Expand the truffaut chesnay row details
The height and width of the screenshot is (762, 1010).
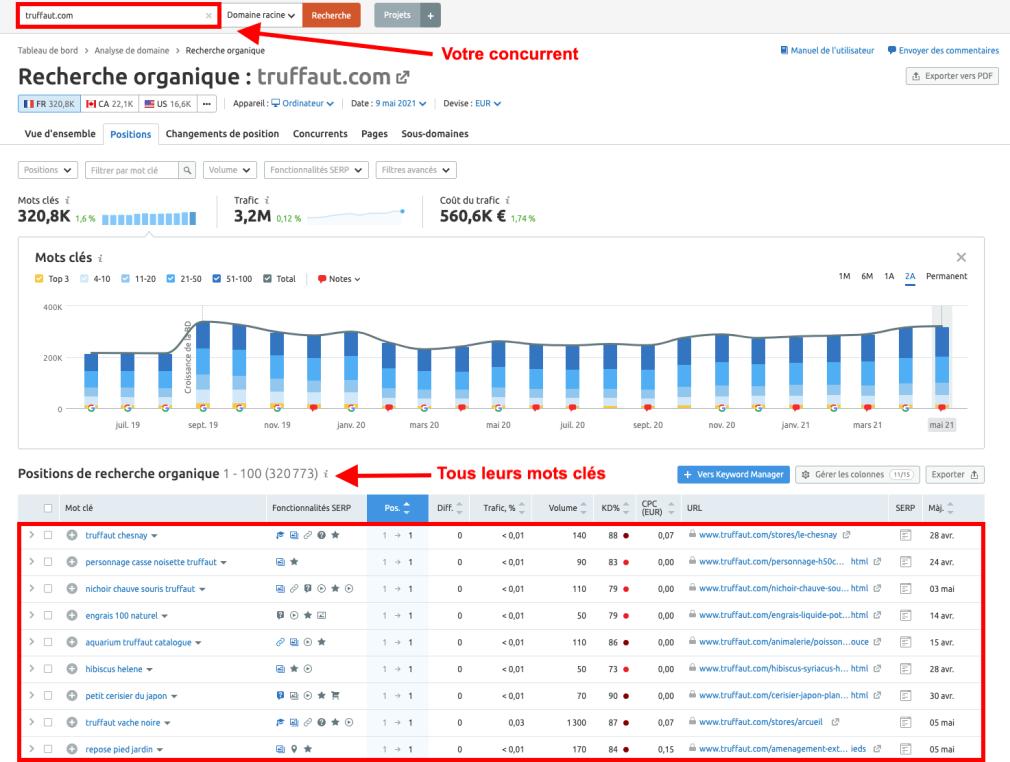coord(31,535)
